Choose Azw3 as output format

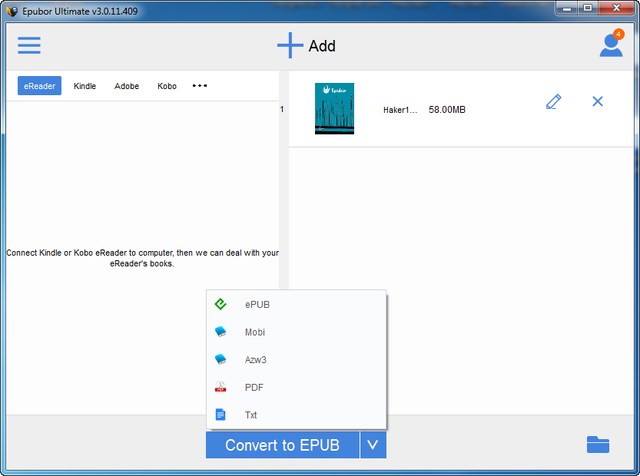pos(296,360)
